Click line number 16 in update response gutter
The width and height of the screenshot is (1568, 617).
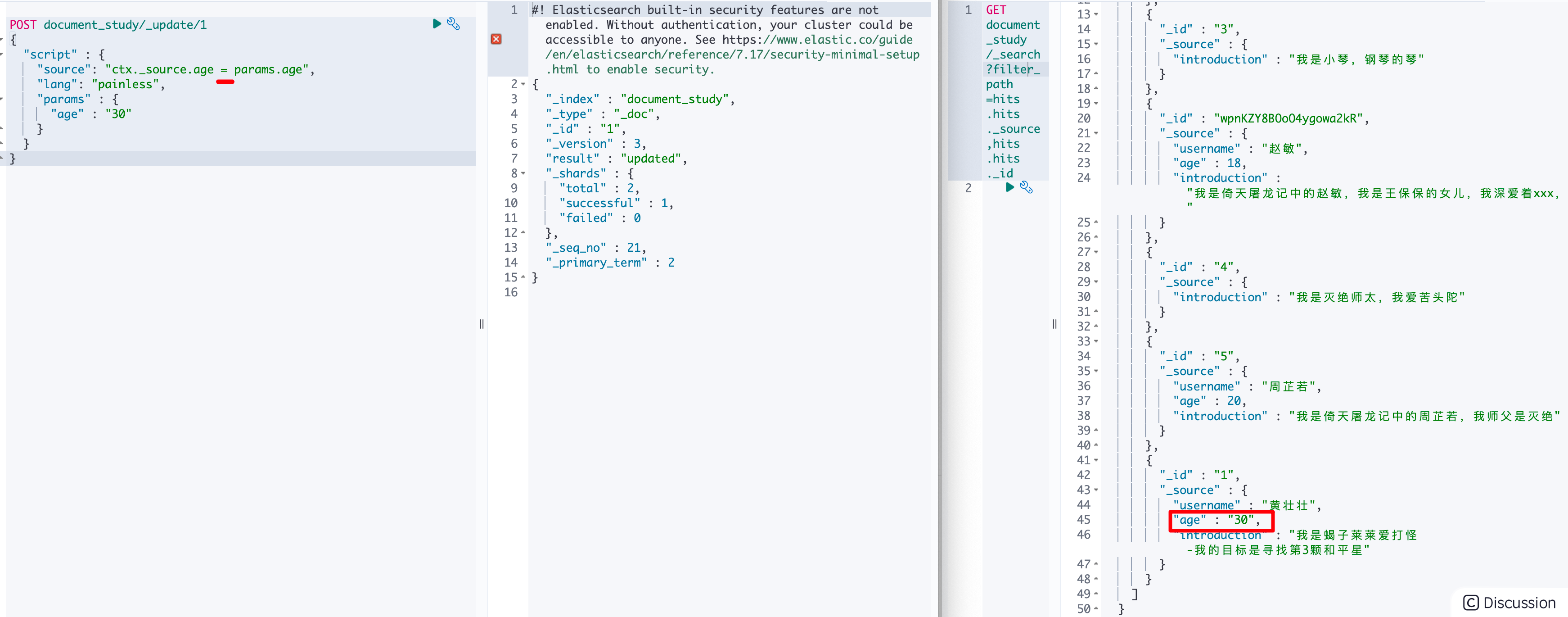(x=511, y=292)
